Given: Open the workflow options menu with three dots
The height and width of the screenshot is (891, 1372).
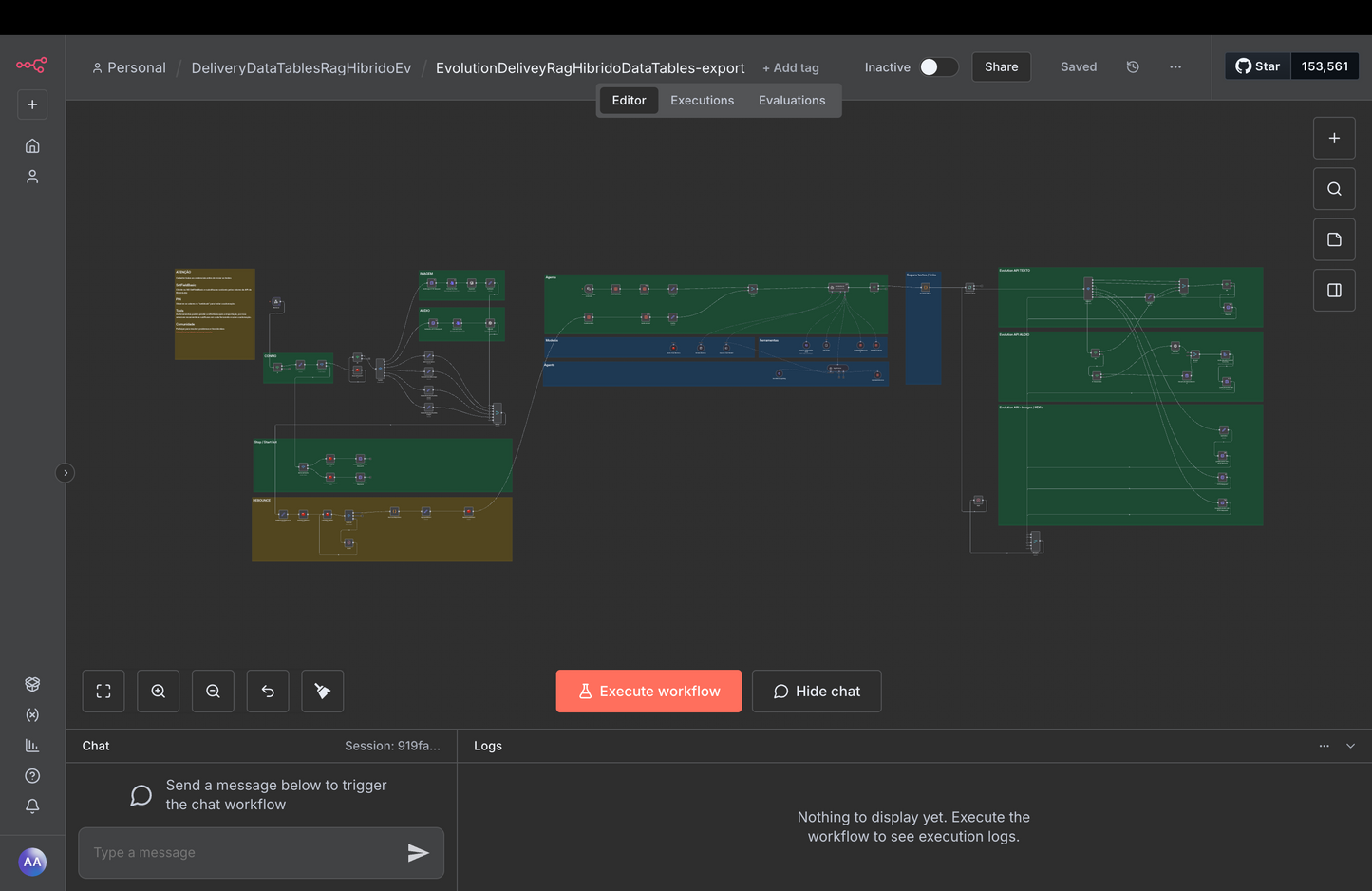Looking at the screenshot, I should 1175,66.
